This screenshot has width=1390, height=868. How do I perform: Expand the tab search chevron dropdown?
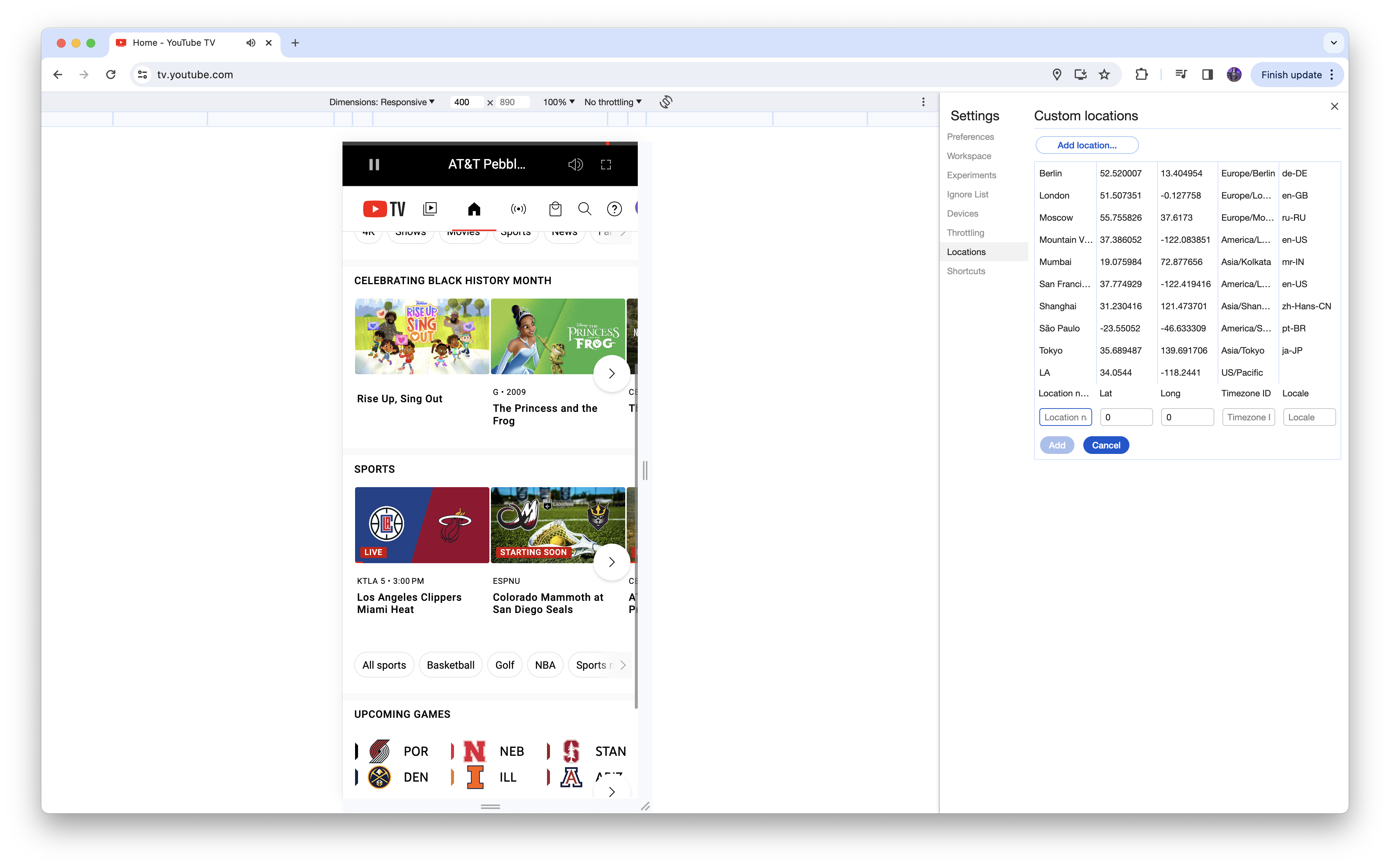coord(1333,42)
